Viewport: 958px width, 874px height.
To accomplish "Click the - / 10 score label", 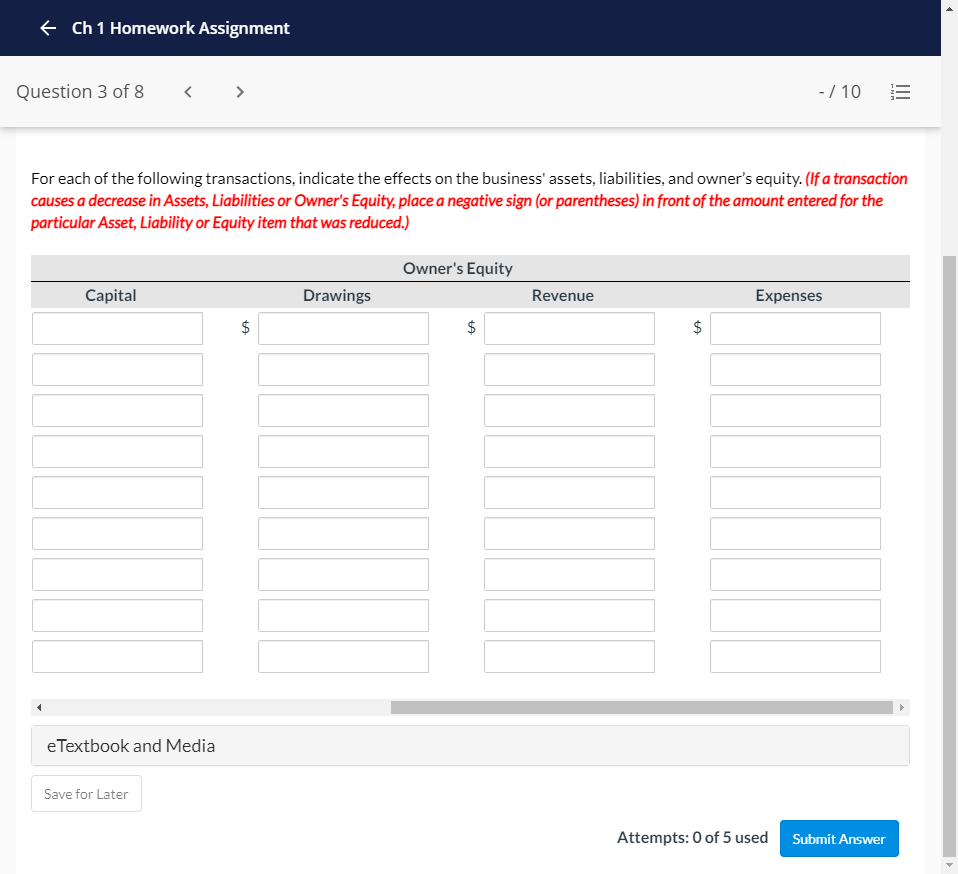I will [839, 92].
